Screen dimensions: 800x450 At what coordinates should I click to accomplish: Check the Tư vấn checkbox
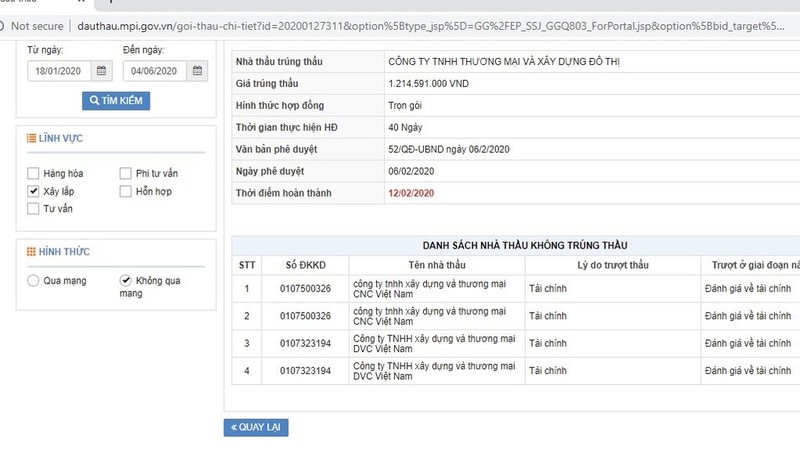tap(33, 209)
